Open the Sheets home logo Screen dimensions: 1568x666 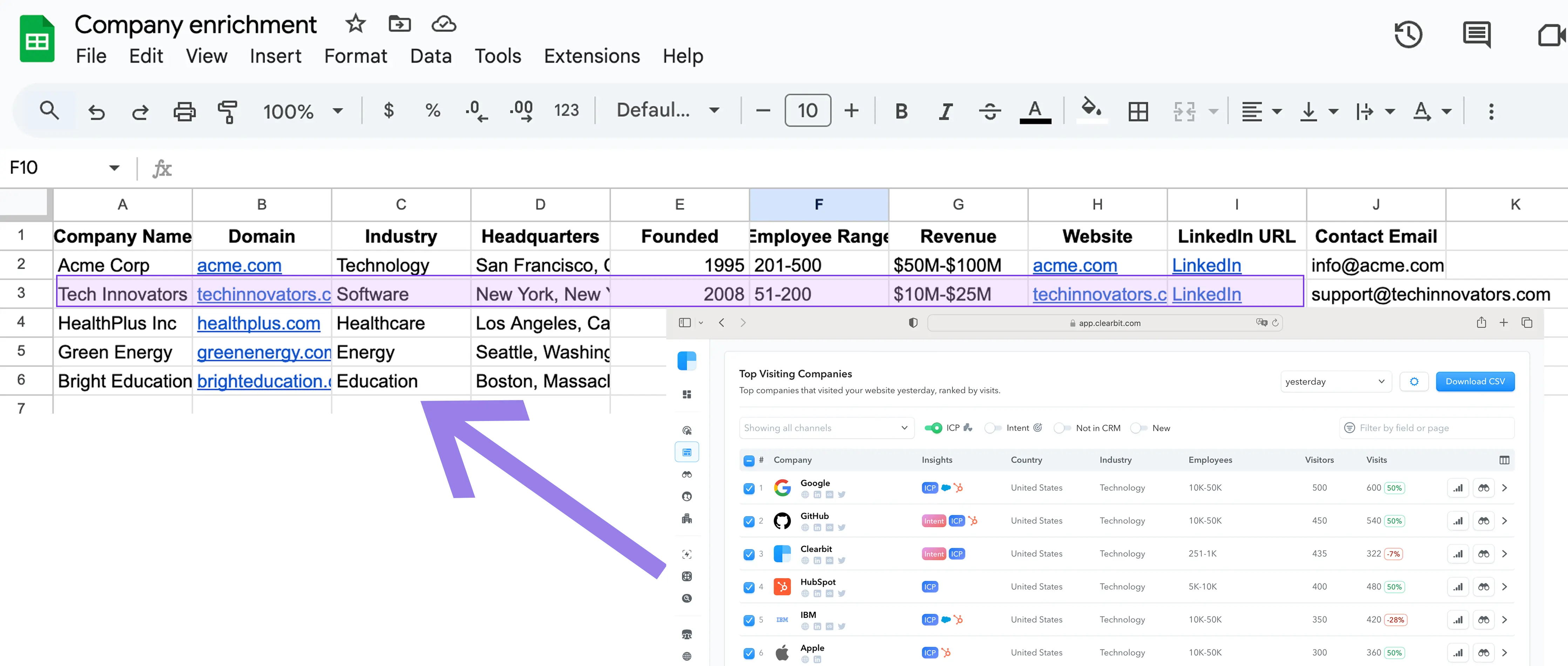pos(37,38)
